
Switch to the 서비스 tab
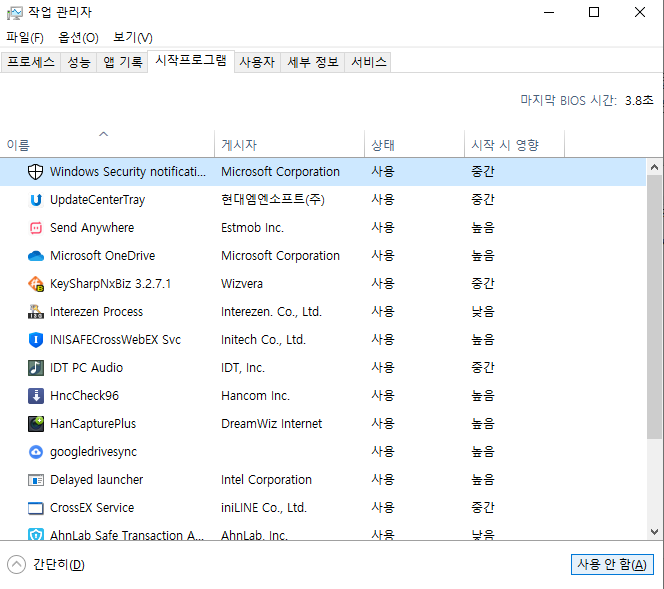(x=368, y=62)
